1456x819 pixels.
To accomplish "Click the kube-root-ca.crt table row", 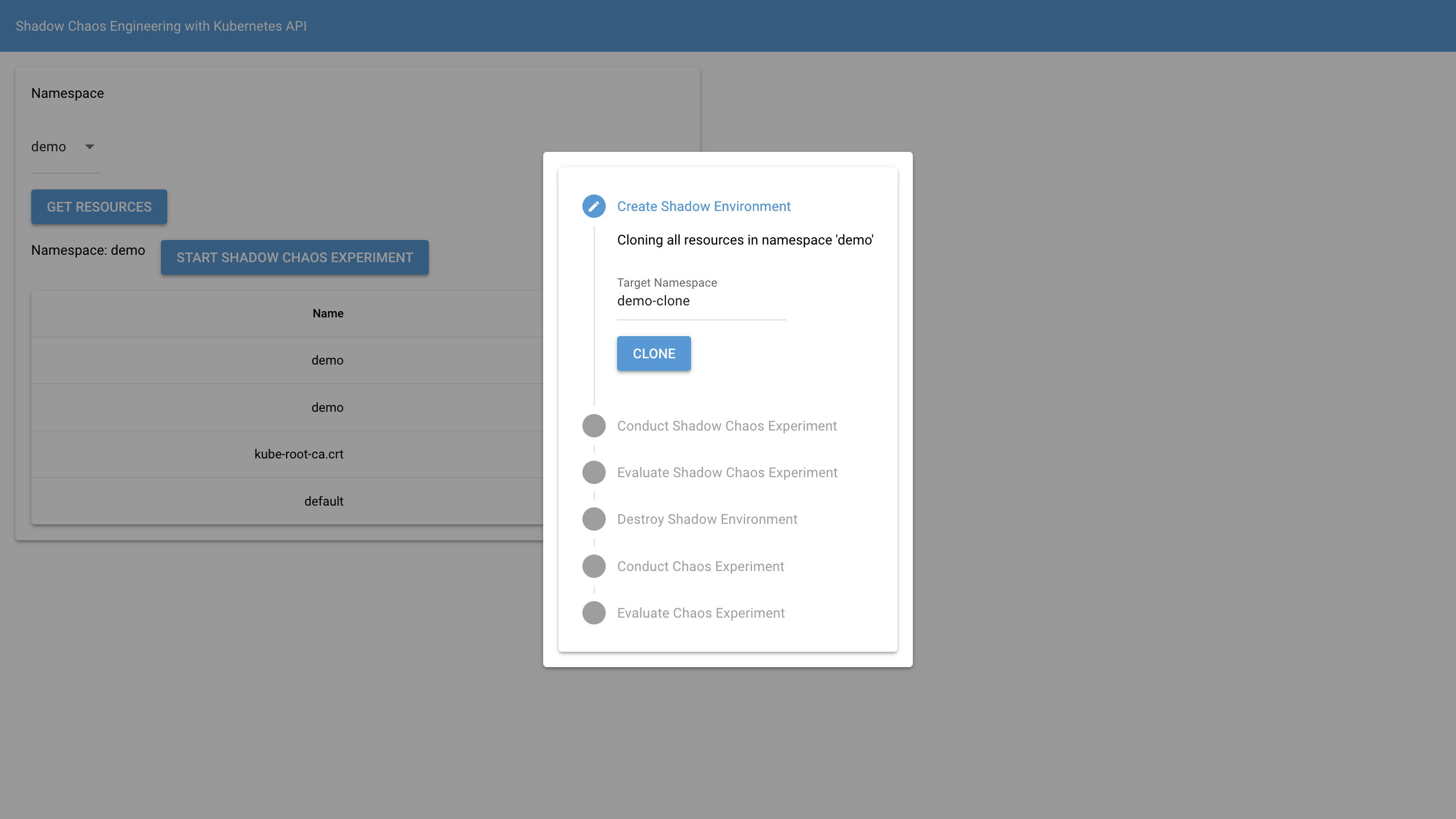I will (x=299, y=454).
